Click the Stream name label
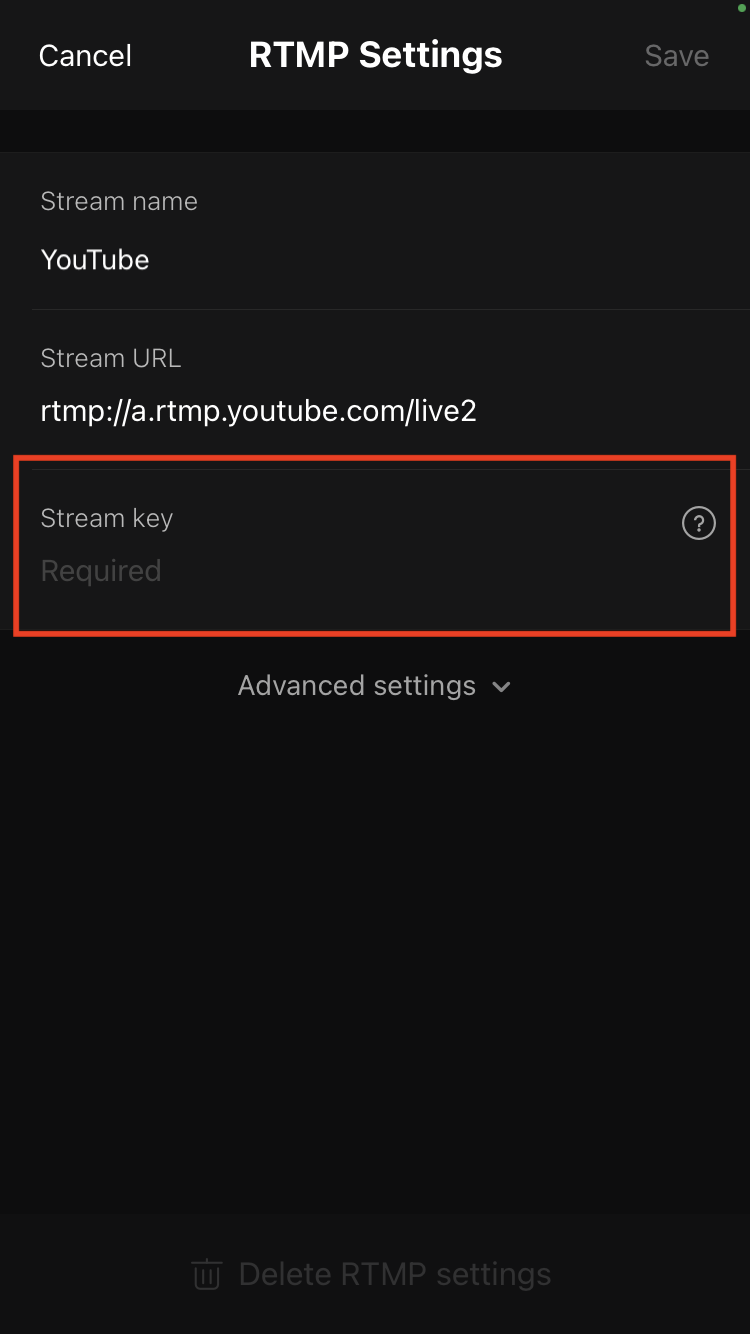The width and height of the screenshot is (750, 1334). tap(119, 202)
